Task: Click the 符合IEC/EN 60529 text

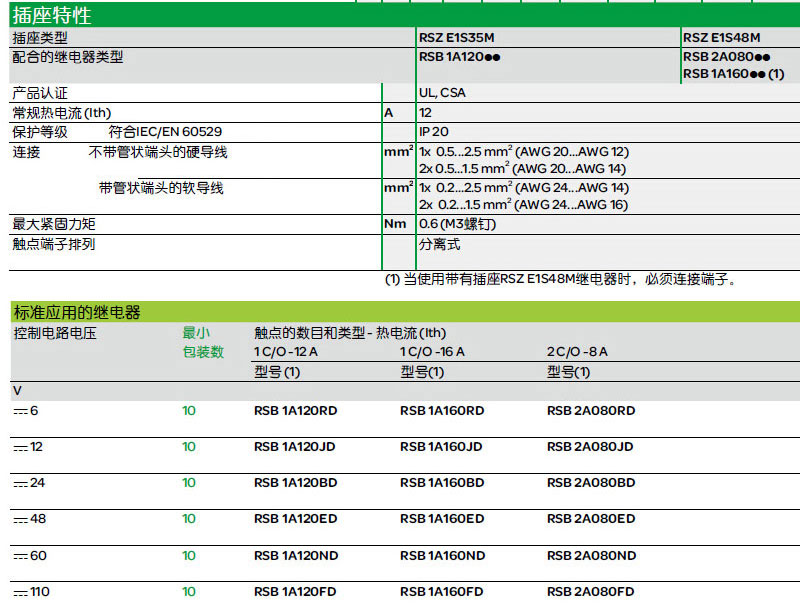Action: 165,132
